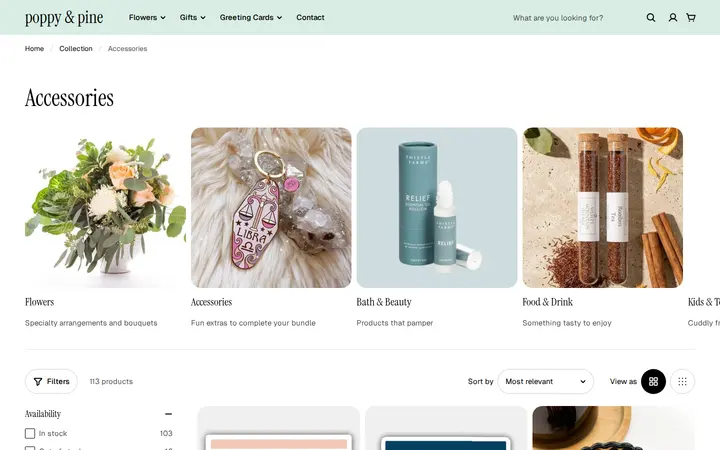Expand the Gifts navigation menu

point(192,17)
